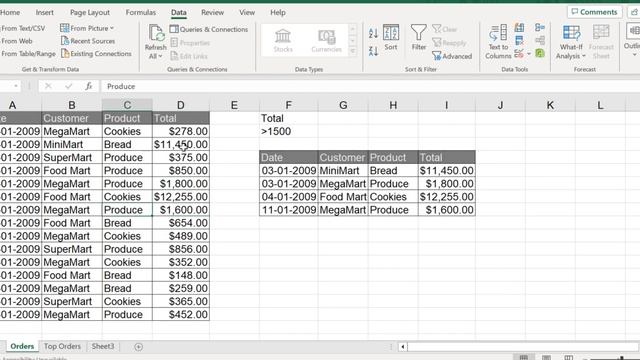Open the What-If Analysis menu

(571, 42)
